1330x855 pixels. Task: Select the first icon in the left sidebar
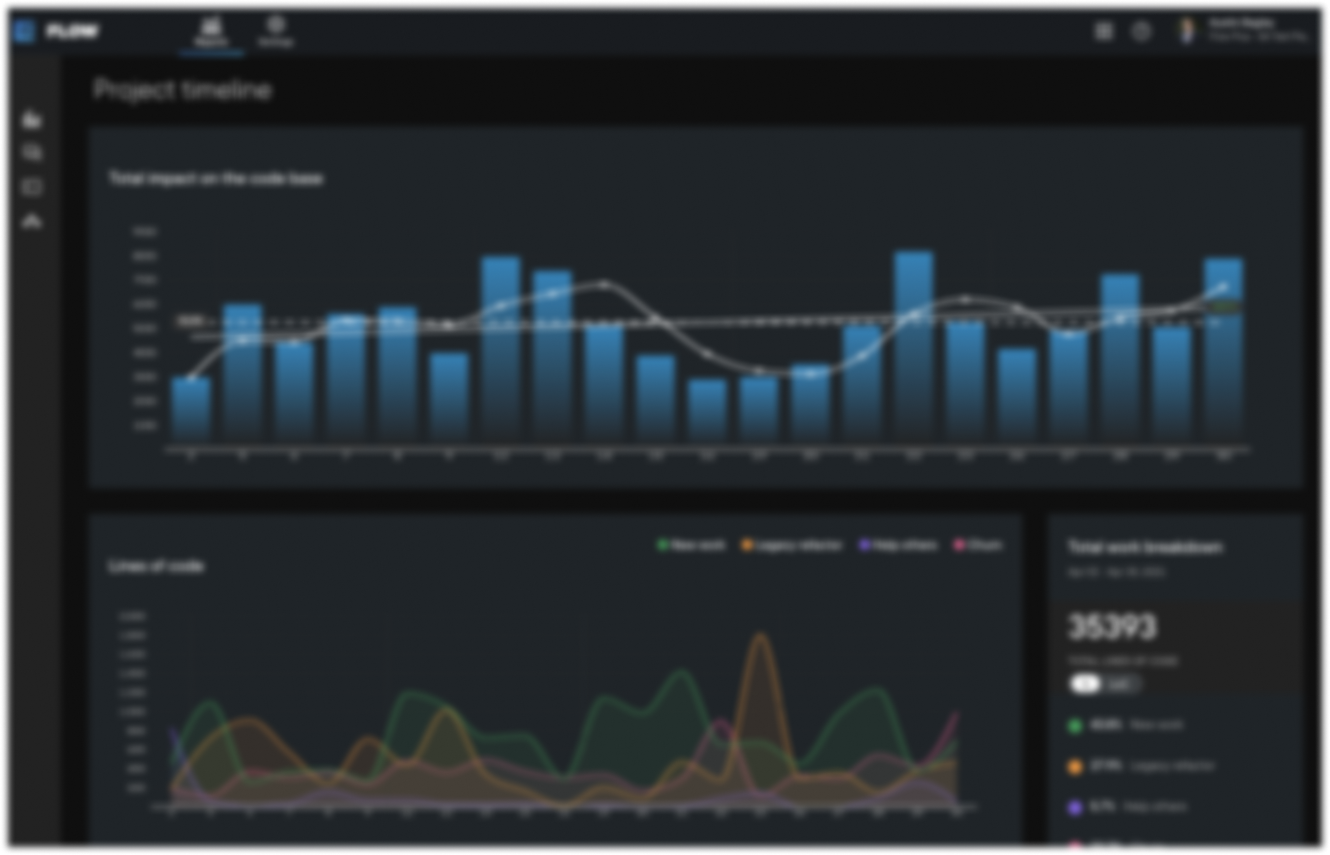click(32, 120)
